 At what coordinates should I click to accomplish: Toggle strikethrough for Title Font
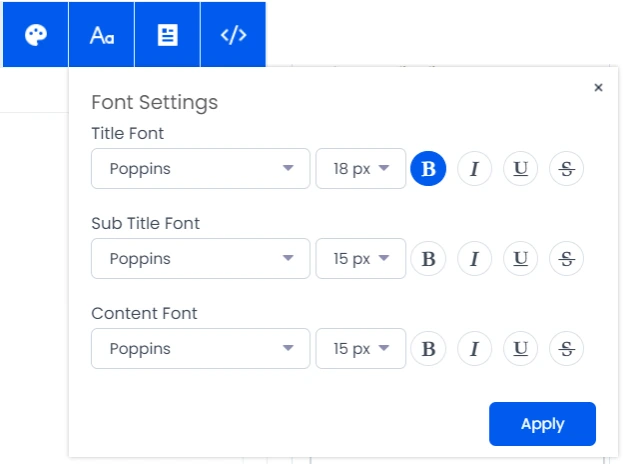click(x=567, y=168)
